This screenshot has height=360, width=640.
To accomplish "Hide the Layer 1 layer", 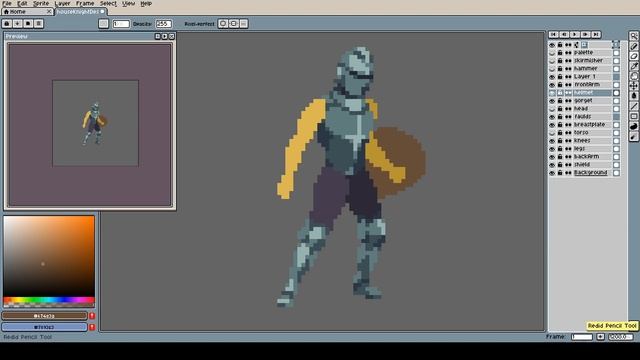I will (552, 77).
